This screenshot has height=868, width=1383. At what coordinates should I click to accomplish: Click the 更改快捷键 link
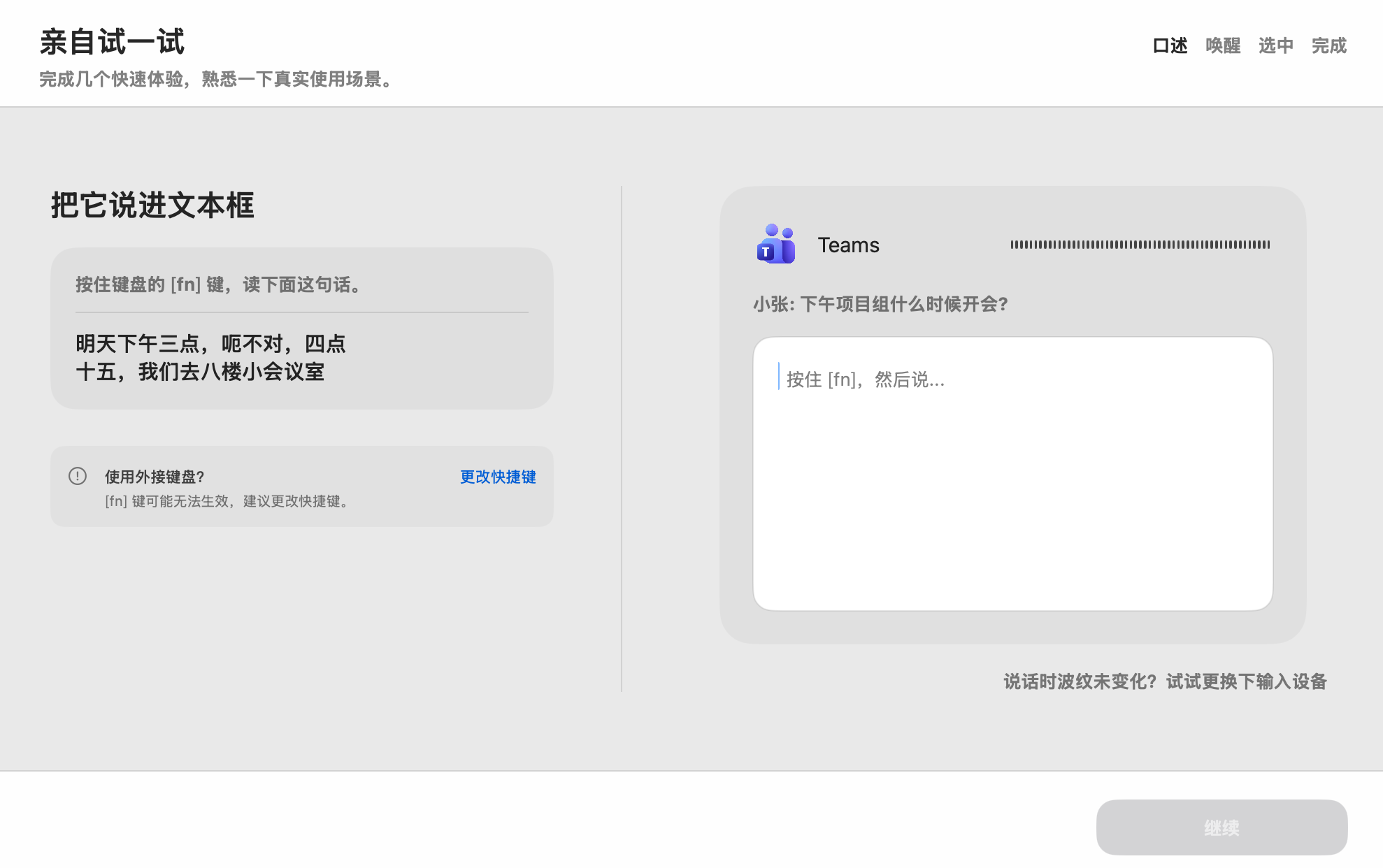498,477
